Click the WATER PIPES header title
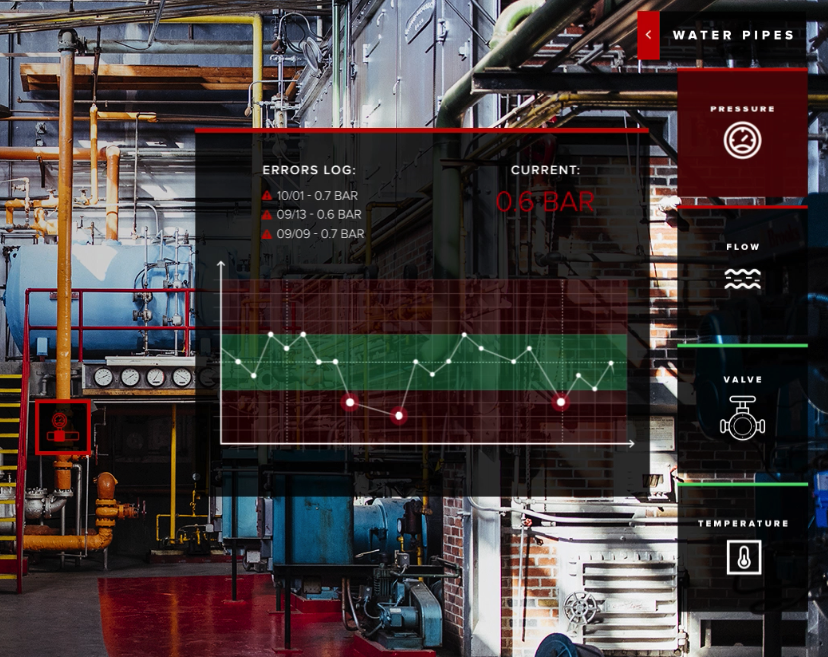828x657 pixels. (x=733, y=35)
